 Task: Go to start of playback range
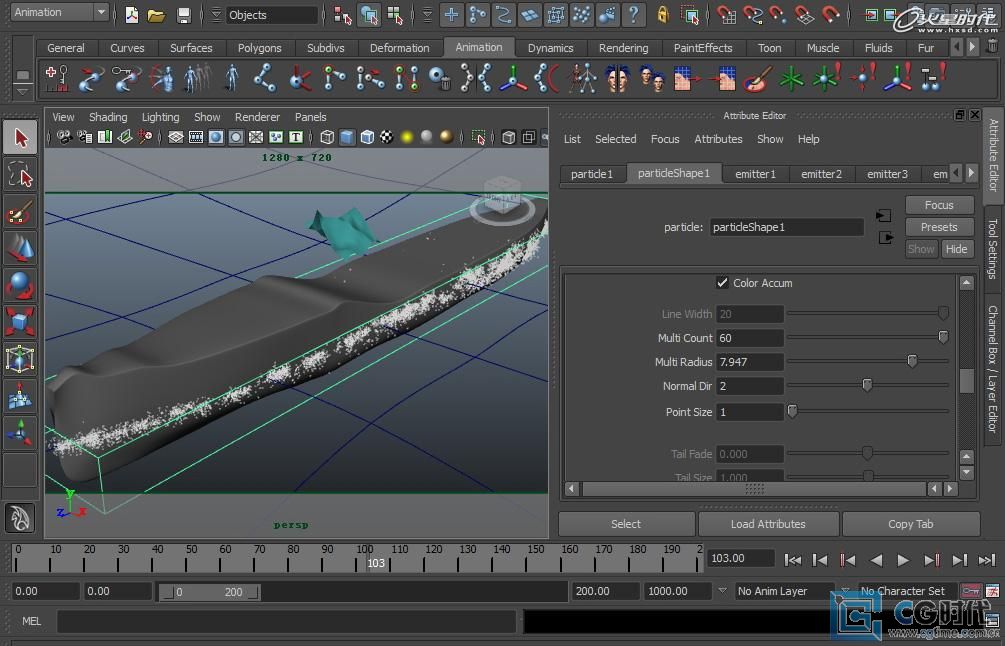793,560
